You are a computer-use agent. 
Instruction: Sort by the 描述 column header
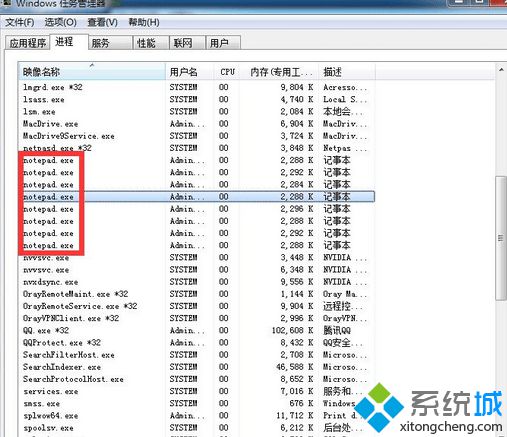(x=347, y=72)
